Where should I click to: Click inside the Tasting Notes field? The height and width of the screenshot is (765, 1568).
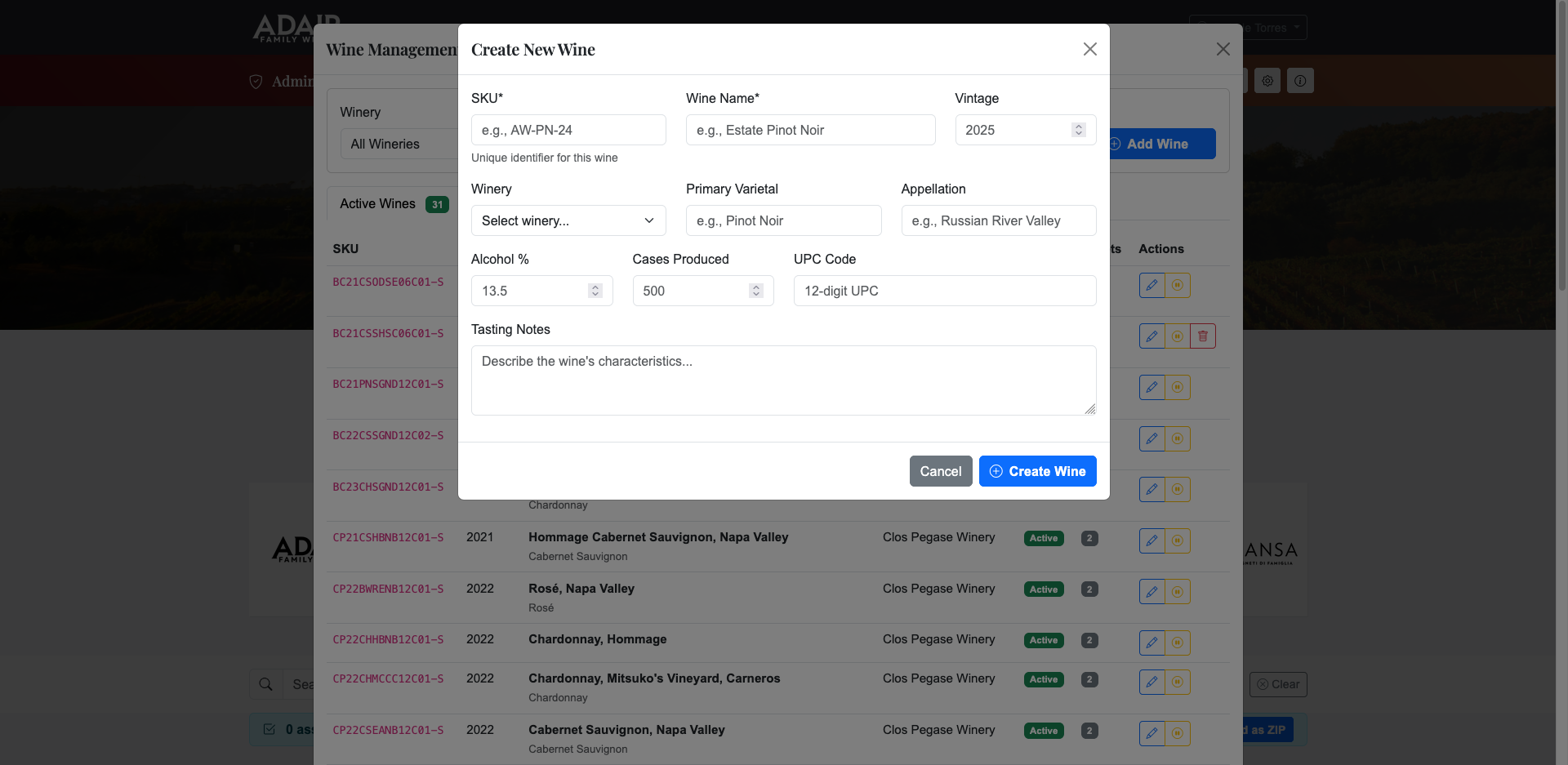[783, 380]
